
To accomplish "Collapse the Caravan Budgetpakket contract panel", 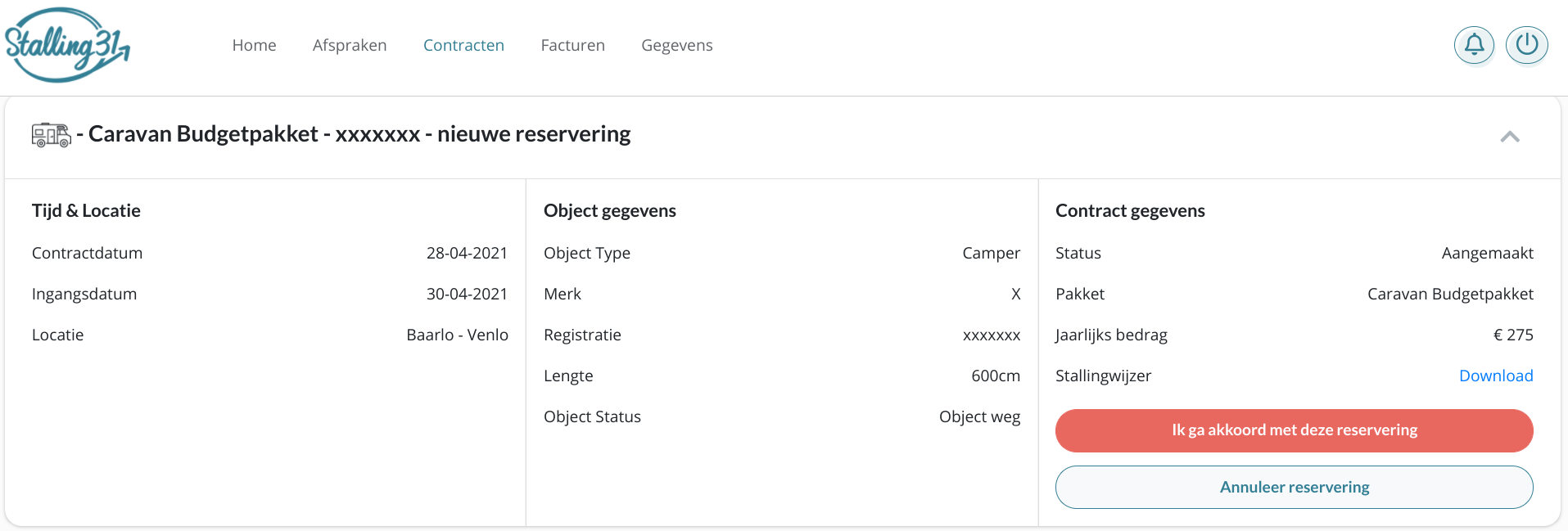I will [1510, 137].
